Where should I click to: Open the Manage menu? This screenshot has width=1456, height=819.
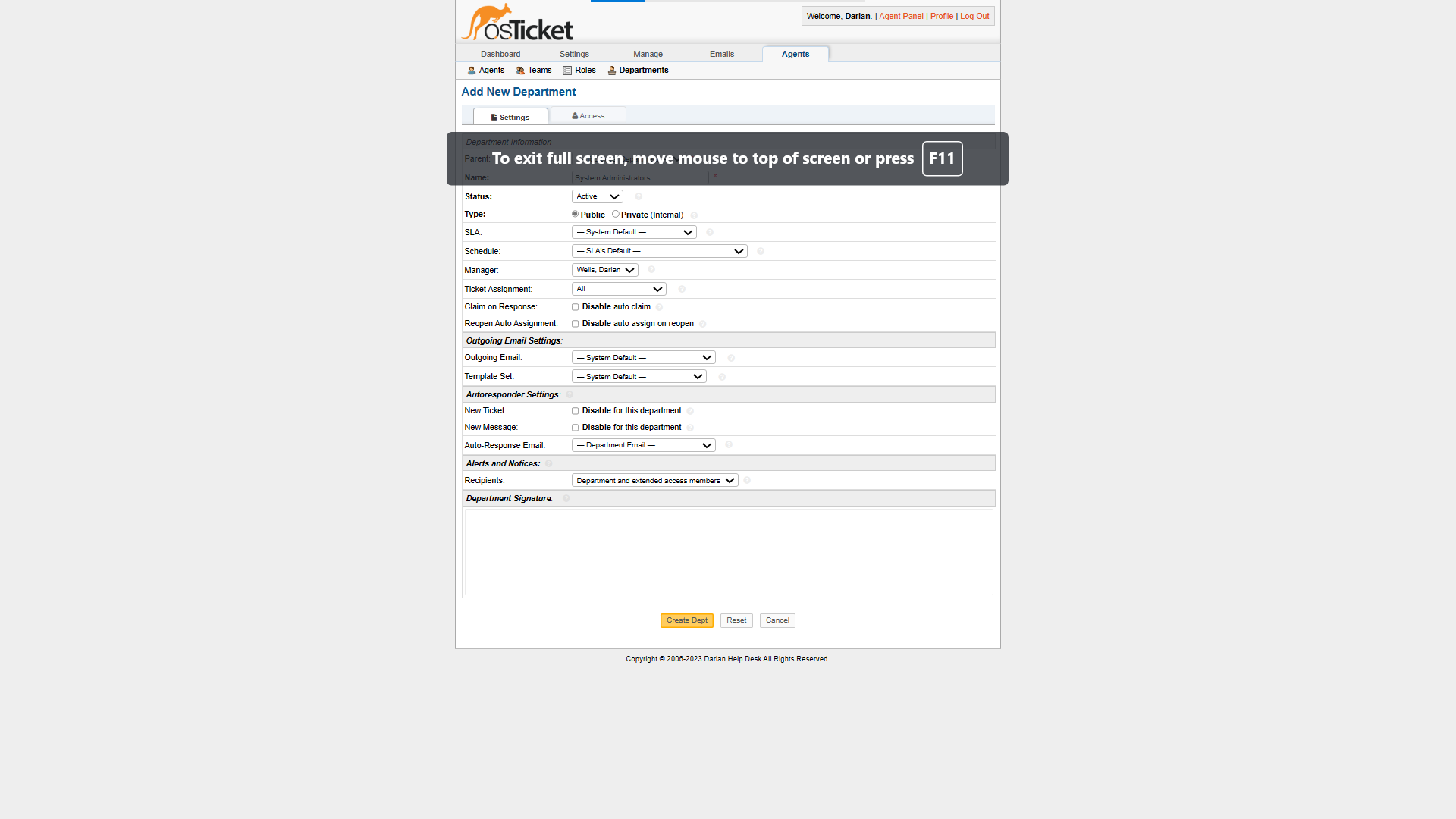pyautogui.click(x=648, y=54)
